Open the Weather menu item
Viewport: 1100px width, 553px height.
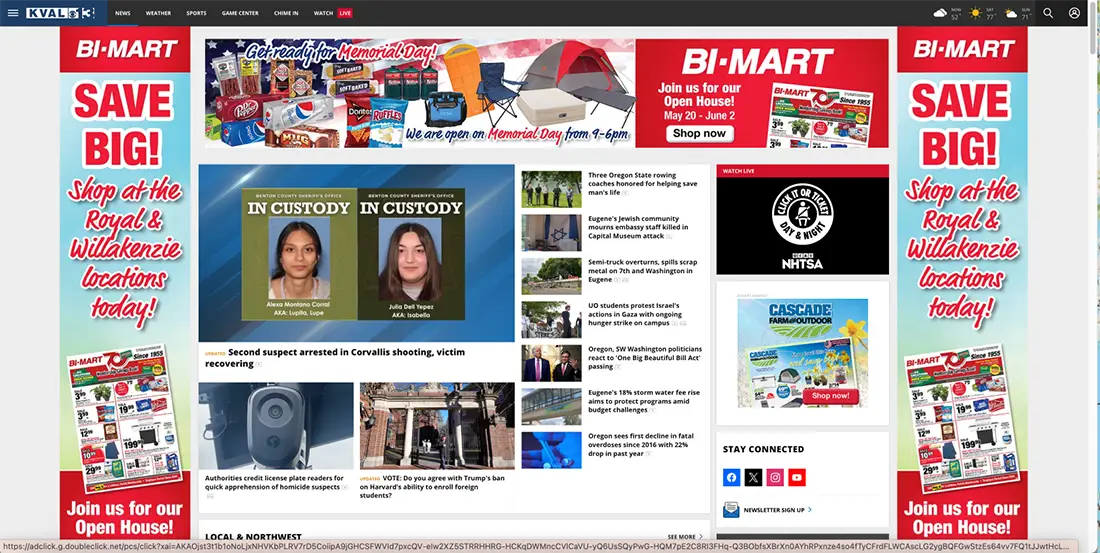[159, 13]
